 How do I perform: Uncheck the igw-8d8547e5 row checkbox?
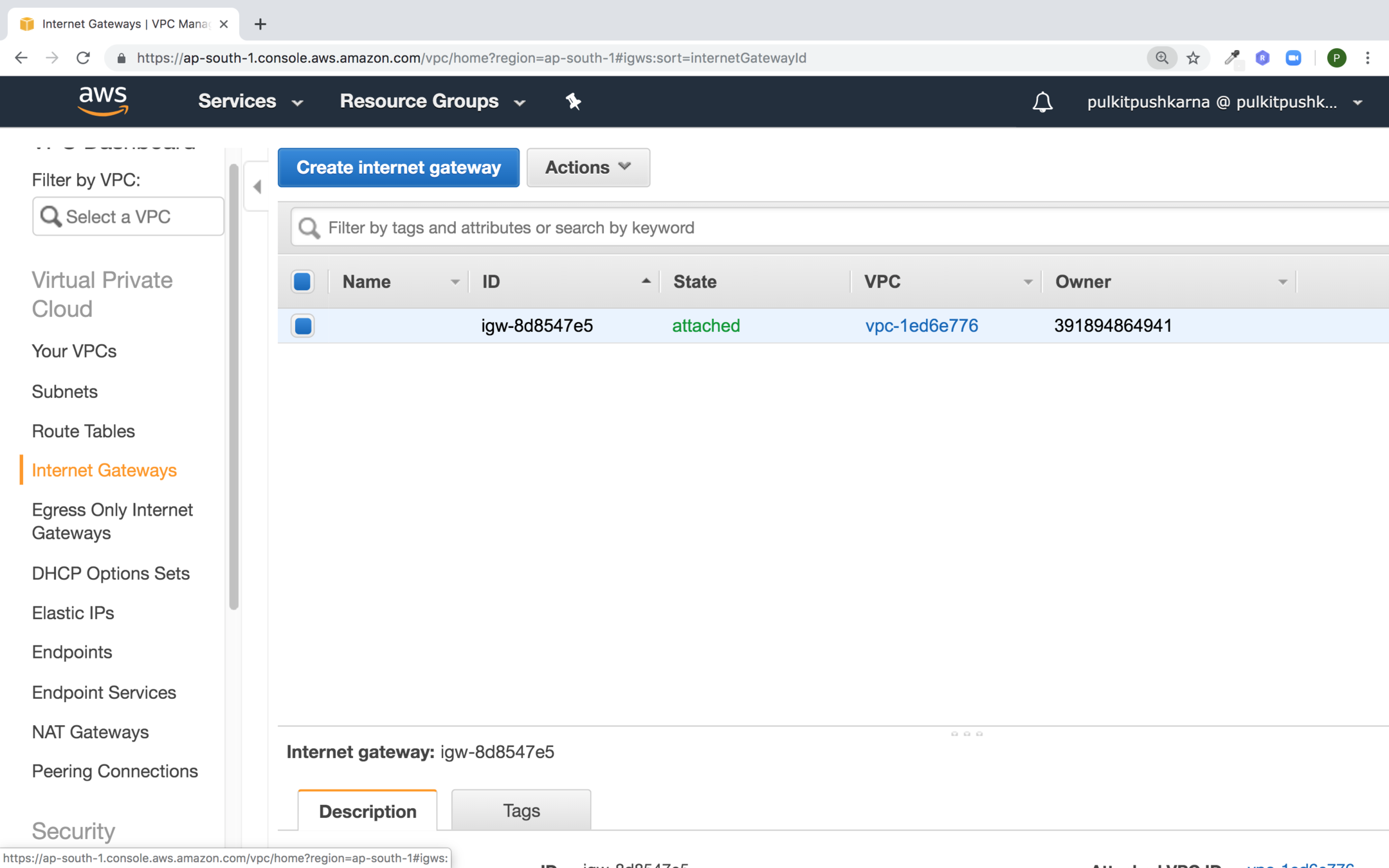click(x=303, y=326)
